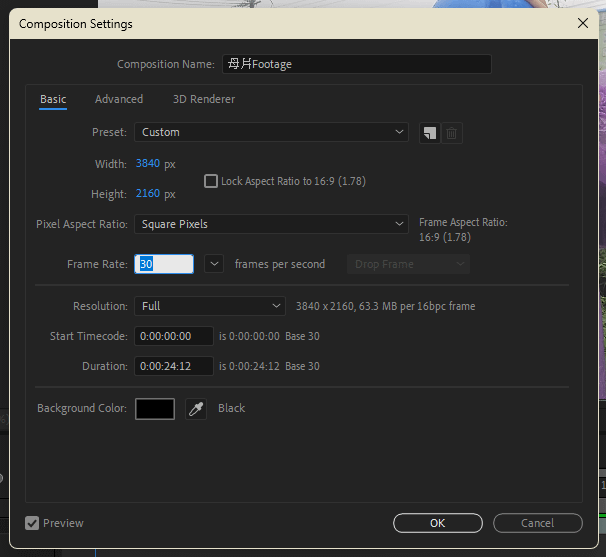606x557 pixels.
Task: Click the Width value 3840
Action: tap(147, 163)
